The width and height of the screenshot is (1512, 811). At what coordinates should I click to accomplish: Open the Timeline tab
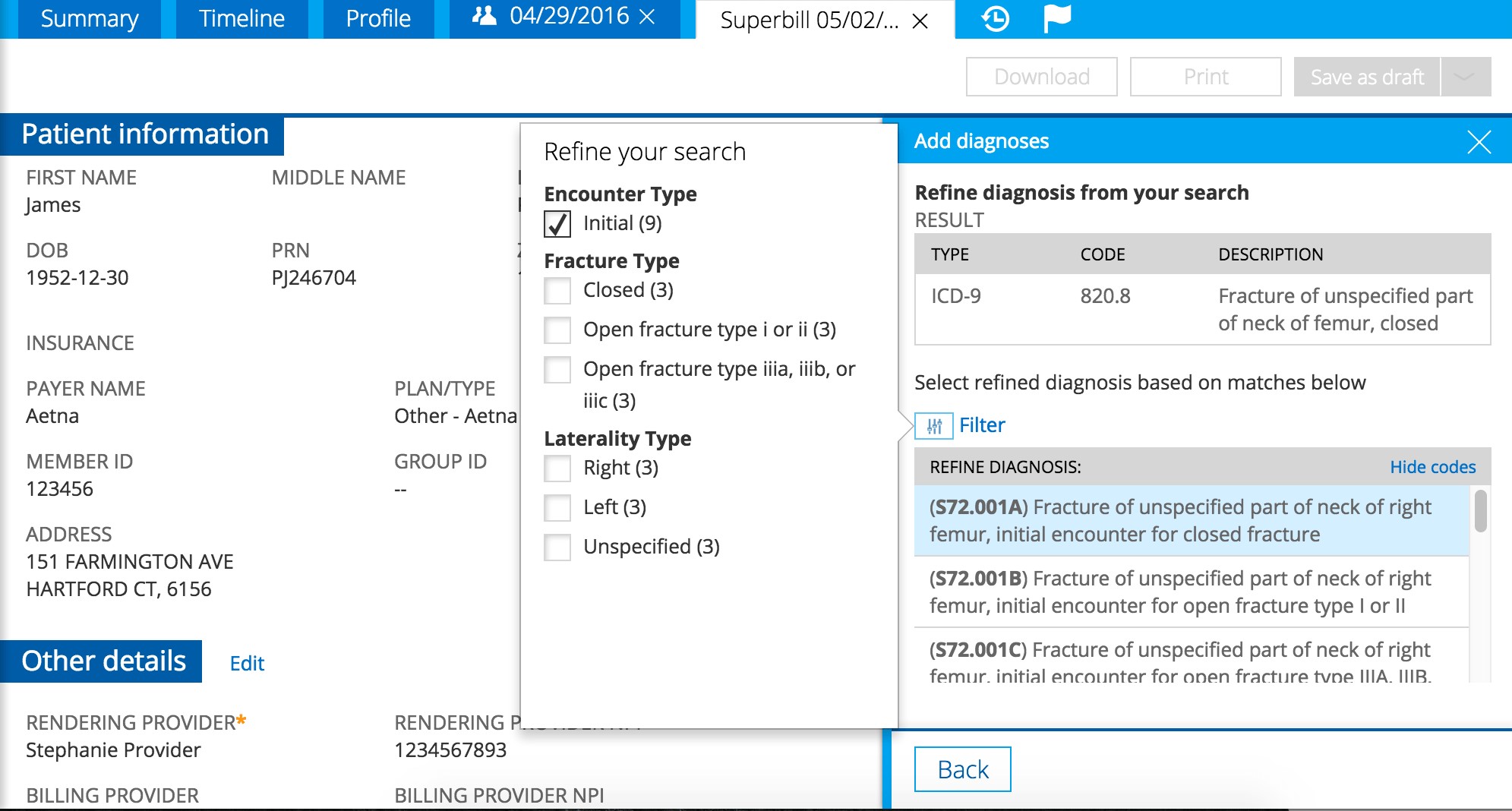coord(241,19)
